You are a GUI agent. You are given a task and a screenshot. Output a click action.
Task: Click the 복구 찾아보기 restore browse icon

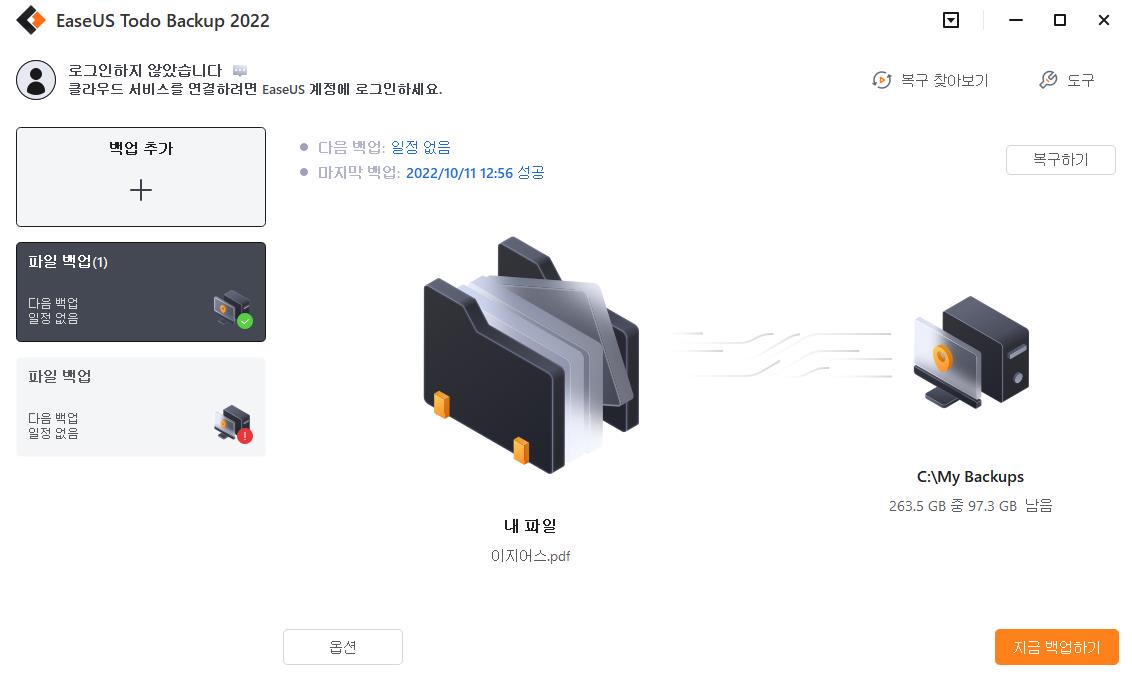coord(881,80)
